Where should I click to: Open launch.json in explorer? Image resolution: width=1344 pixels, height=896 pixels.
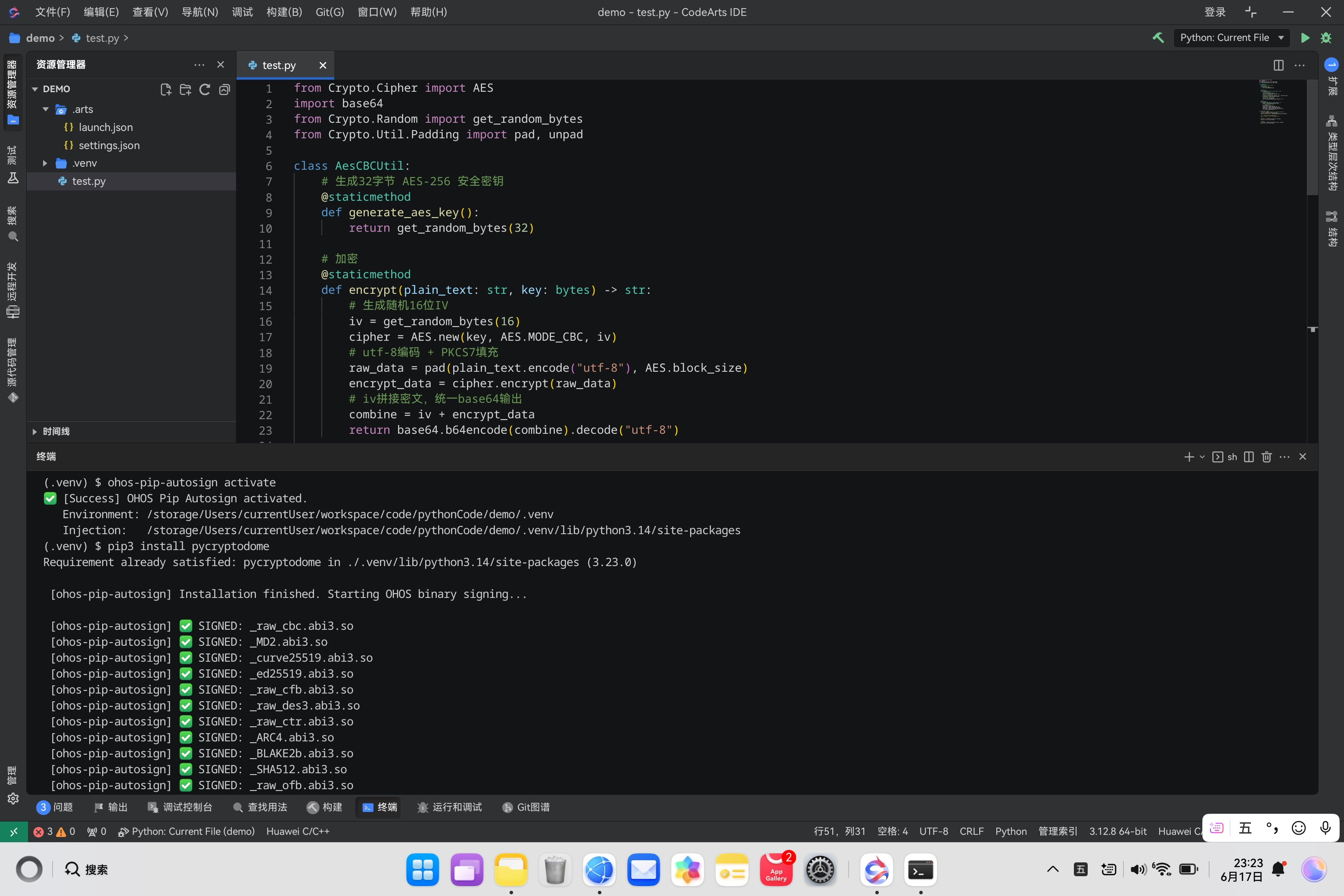106,128
